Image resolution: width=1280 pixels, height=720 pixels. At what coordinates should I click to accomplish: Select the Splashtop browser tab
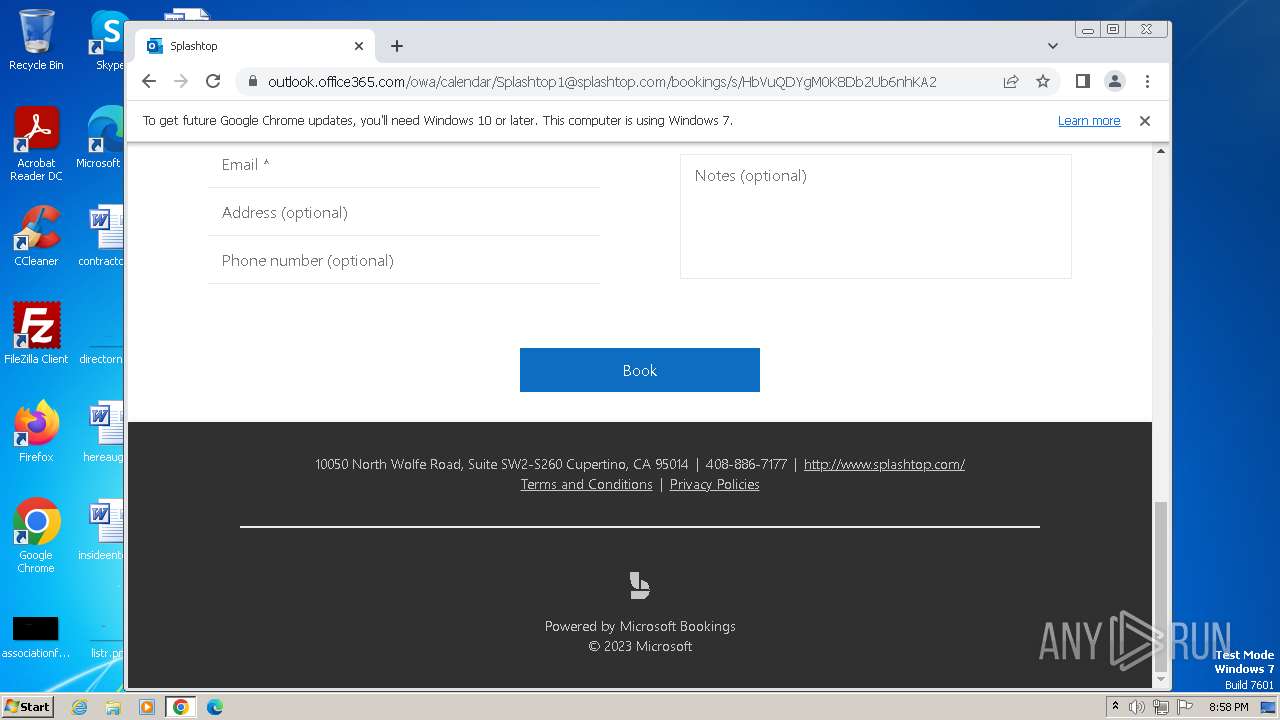click(x=255, y=46)
